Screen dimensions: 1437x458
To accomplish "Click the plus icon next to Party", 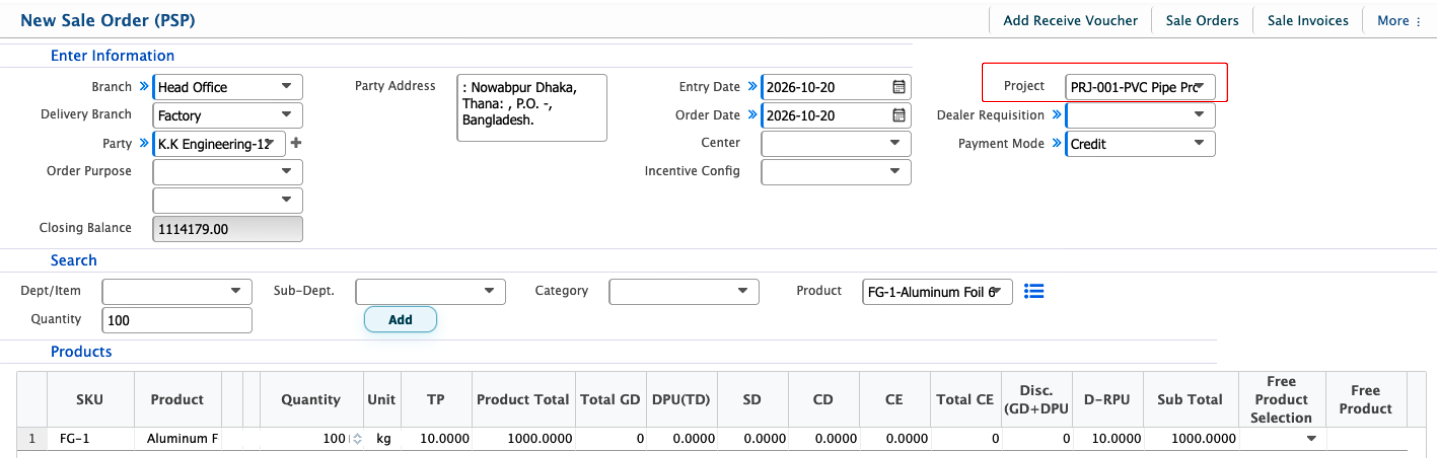I will pyautogui.click(x=296, y=143).
